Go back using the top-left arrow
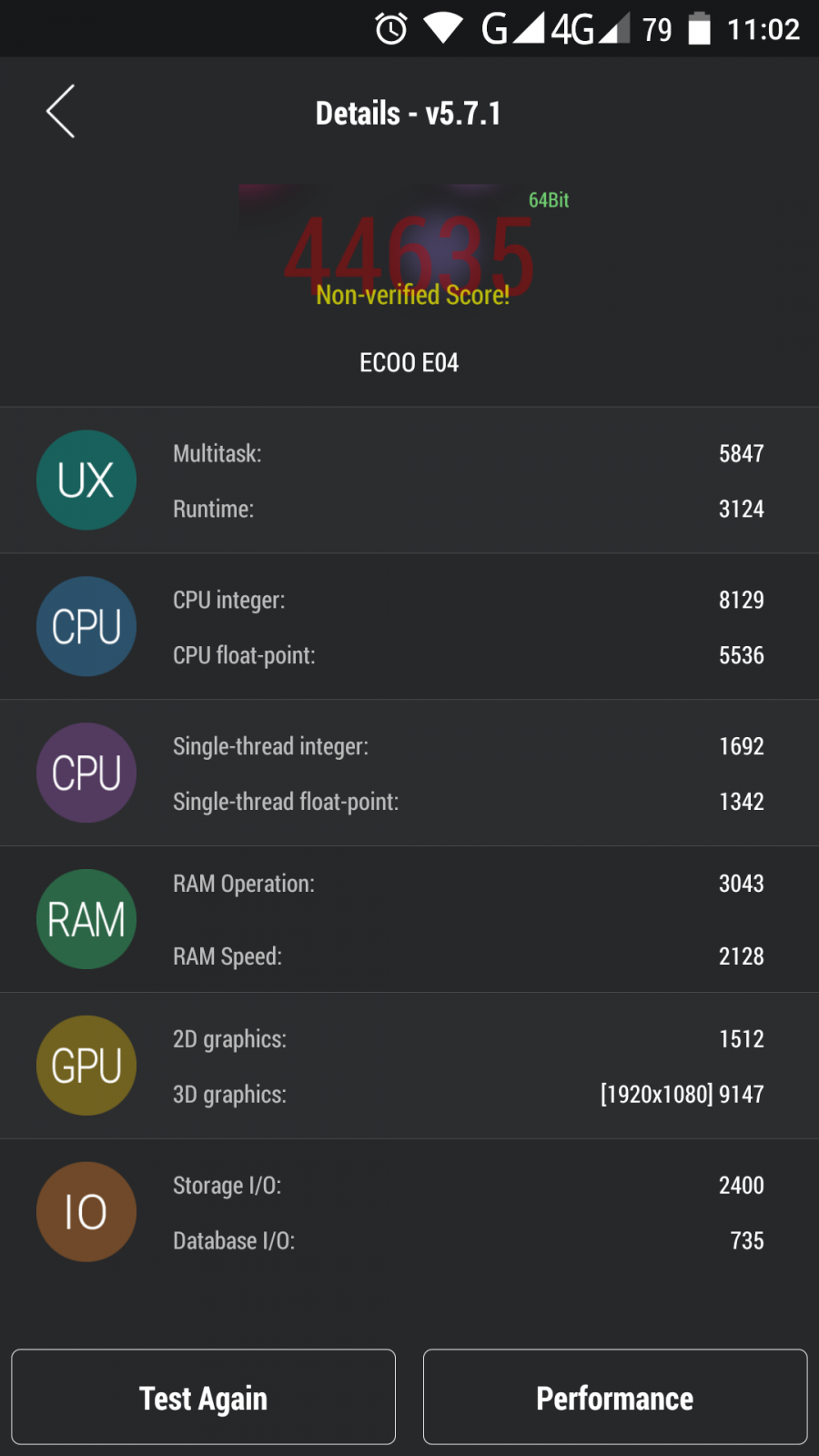Image resolution: width=819 pixels, height=1456 pixels. [60, 112]
